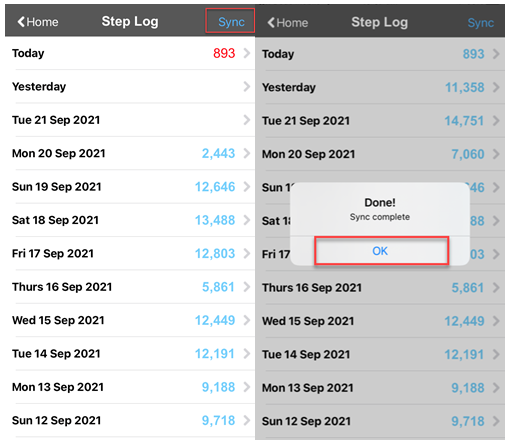
Task: Open the Tue 21 Sep 2021 entry showing 14,751
Action: pyautogui.click(x=380, y=121)
